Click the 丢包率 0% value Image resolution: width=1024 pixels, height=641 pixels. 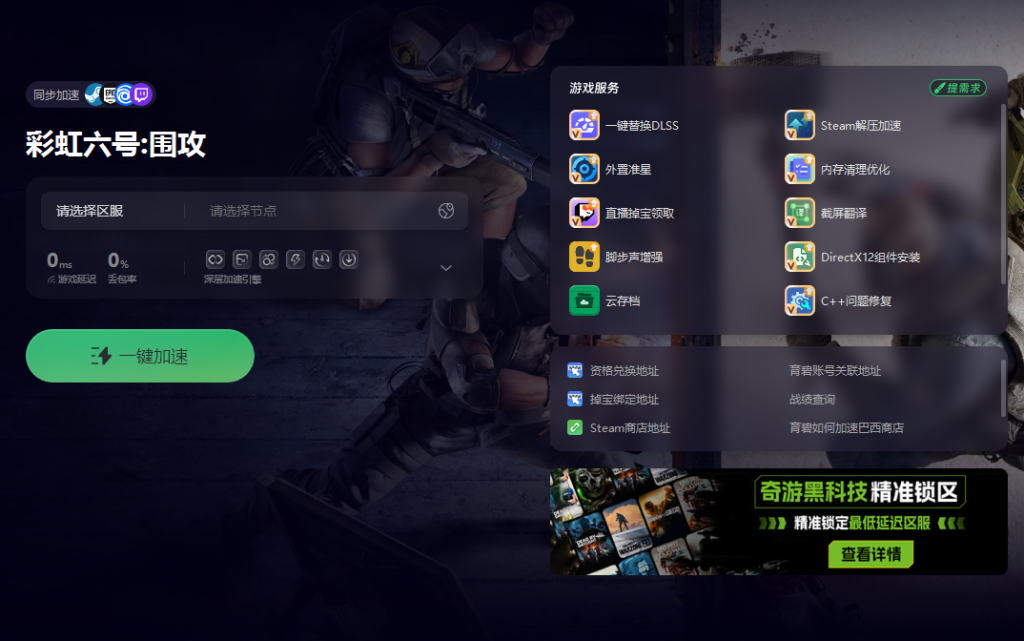pyautogui.click(x=118, y=260)
